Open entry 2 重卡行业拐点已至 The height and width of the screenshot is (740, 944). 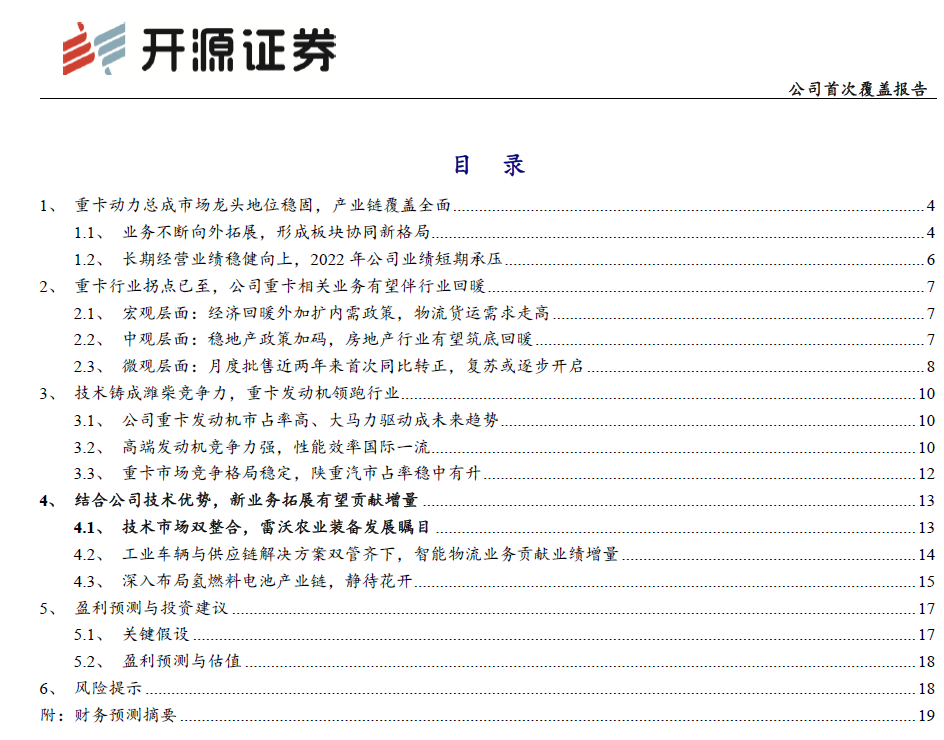point(487,285)
